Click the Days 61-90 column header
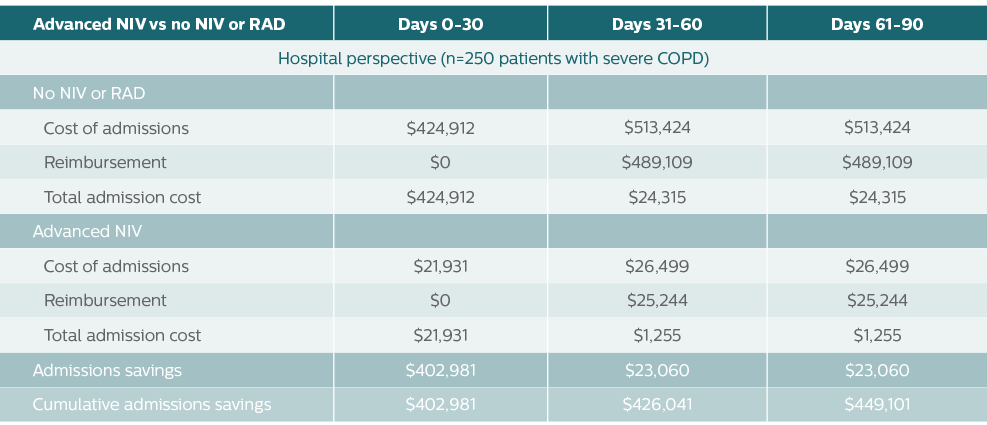 [x=877, y=25]
